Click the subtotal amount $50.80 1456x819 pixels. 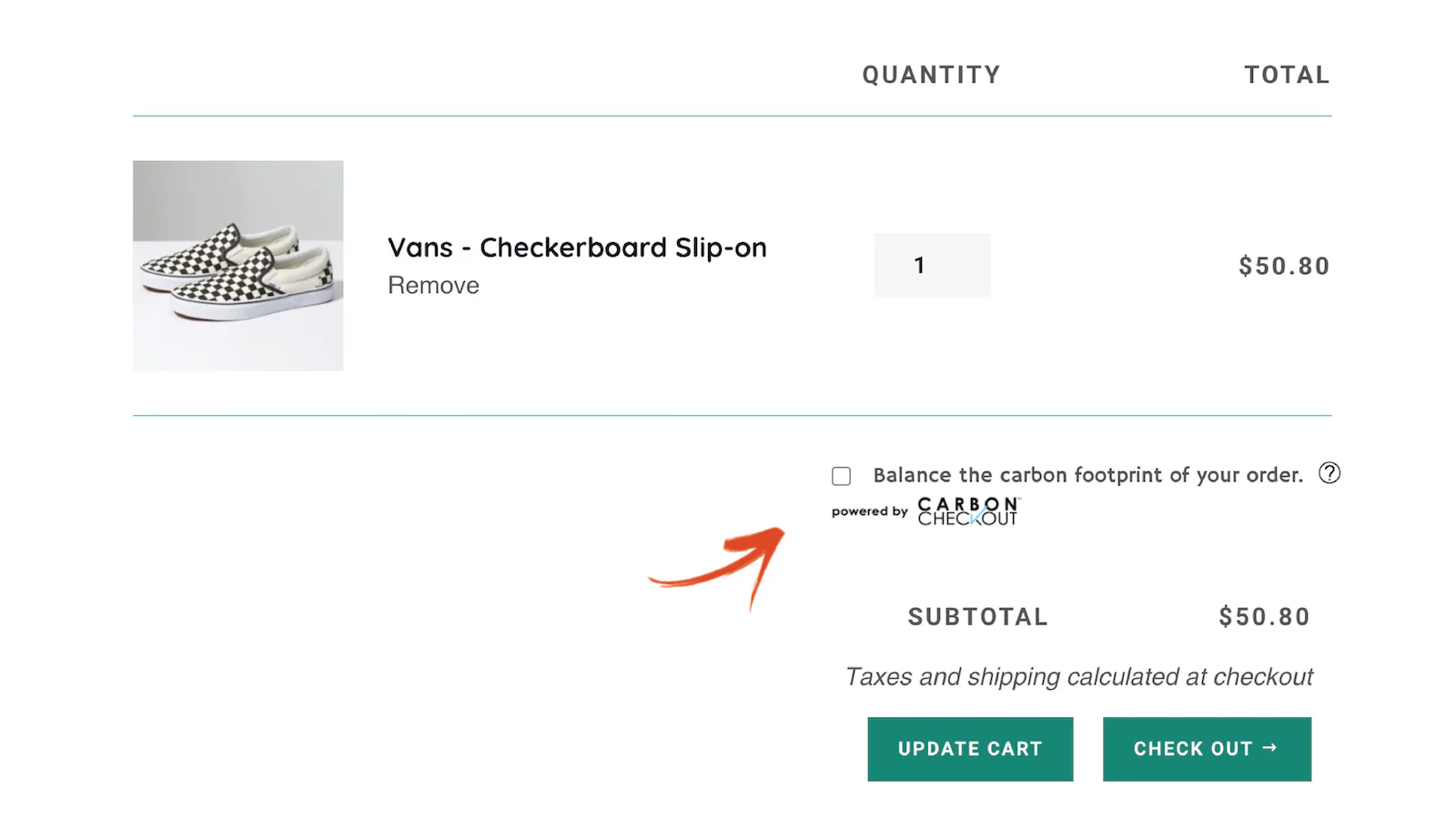click(x=1264, y=617)
